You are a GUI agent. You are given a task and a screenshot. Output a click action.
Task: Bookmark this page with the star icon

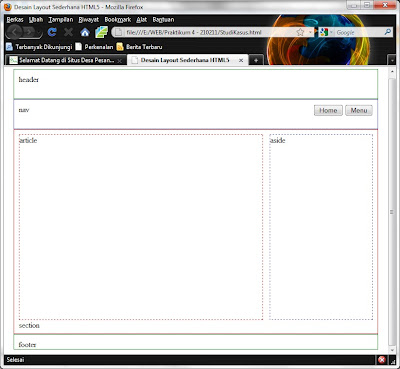click(300, 32)
